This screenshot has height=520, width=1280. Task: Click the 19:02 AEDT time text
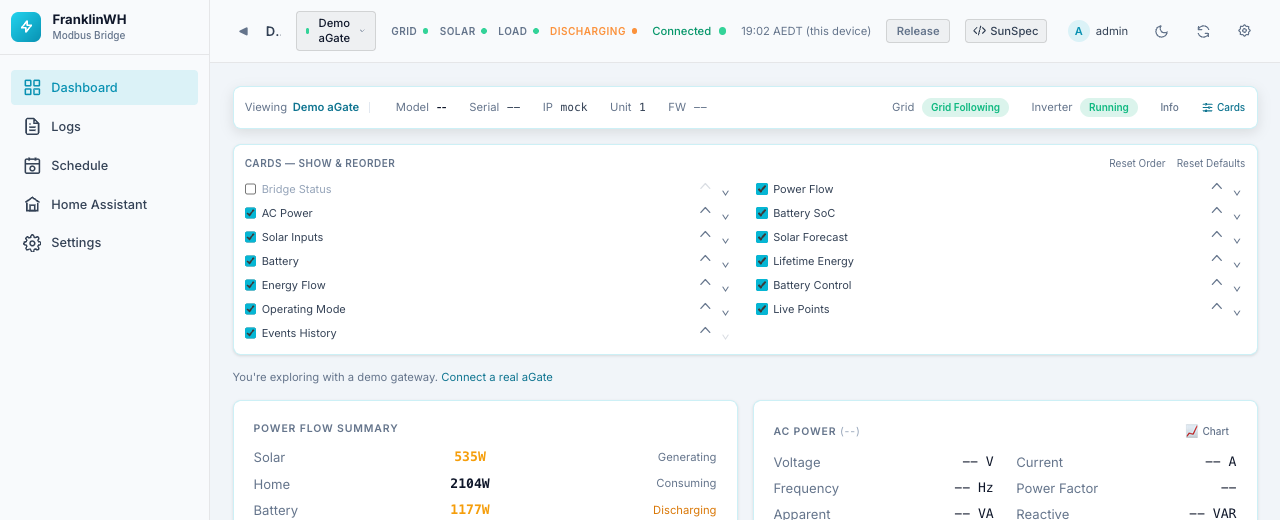pyautogui.click(x=806, y=31)
